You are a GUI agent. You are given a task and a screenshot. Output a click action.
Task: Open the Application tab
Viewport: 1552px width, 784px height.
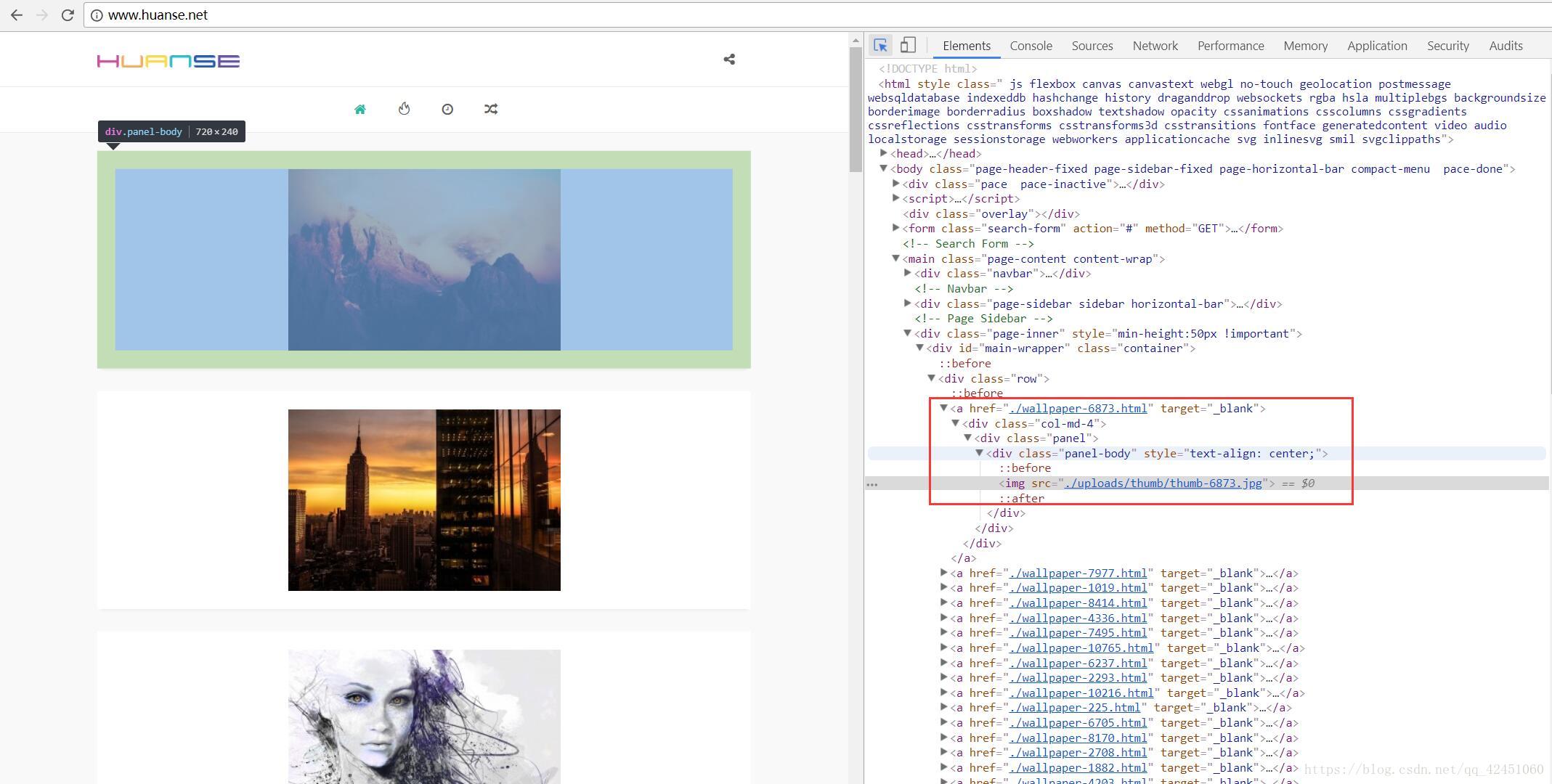[1377, 46]
